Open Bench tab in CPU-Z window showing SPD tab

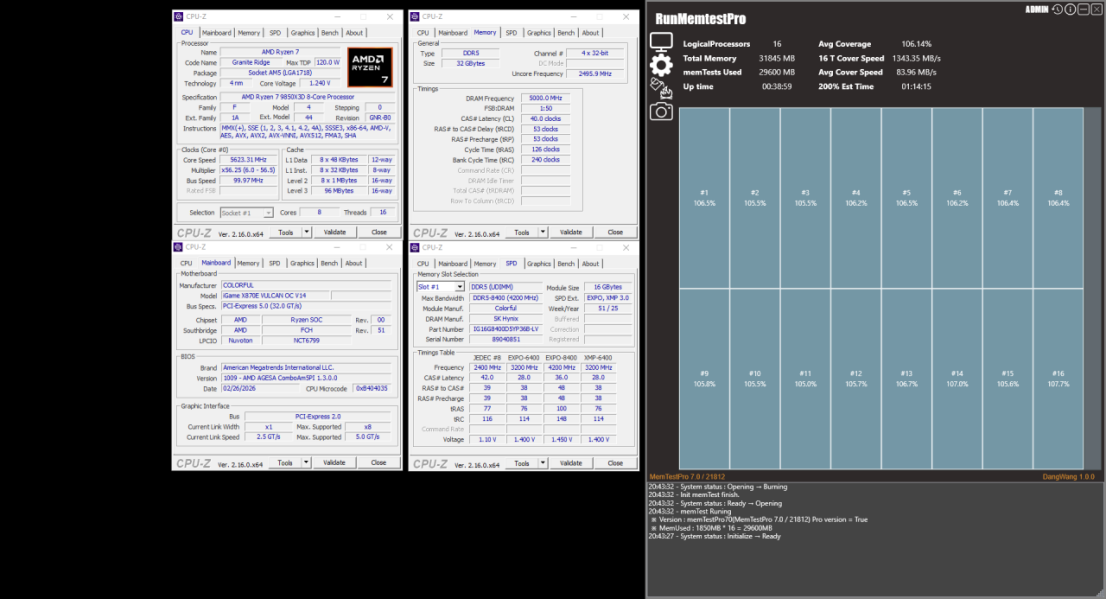pos(566,264)
